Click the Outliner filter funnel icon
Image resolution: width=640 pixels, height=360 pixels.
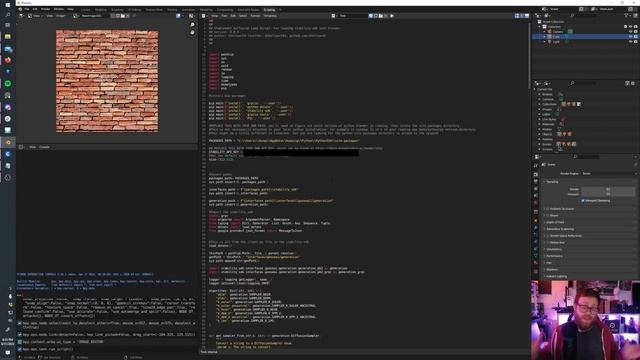(x=627, y=16)
